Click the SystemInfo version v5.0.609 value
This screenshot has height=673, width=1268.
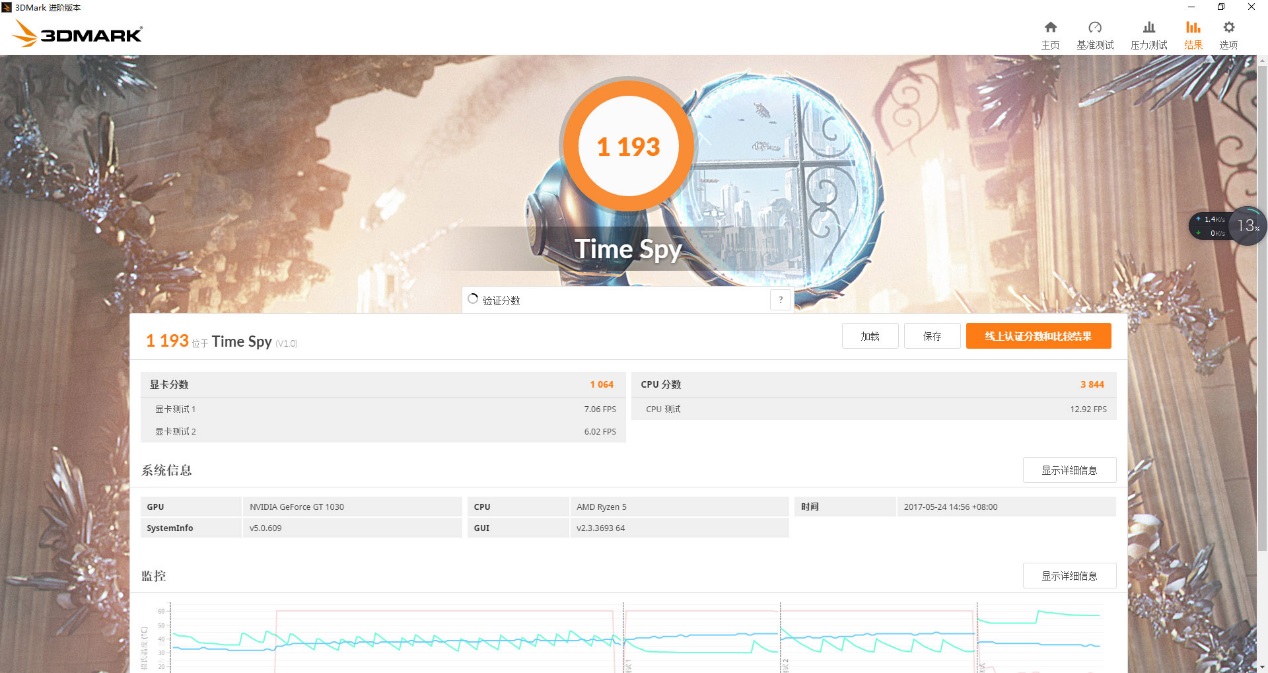point(266,528)
